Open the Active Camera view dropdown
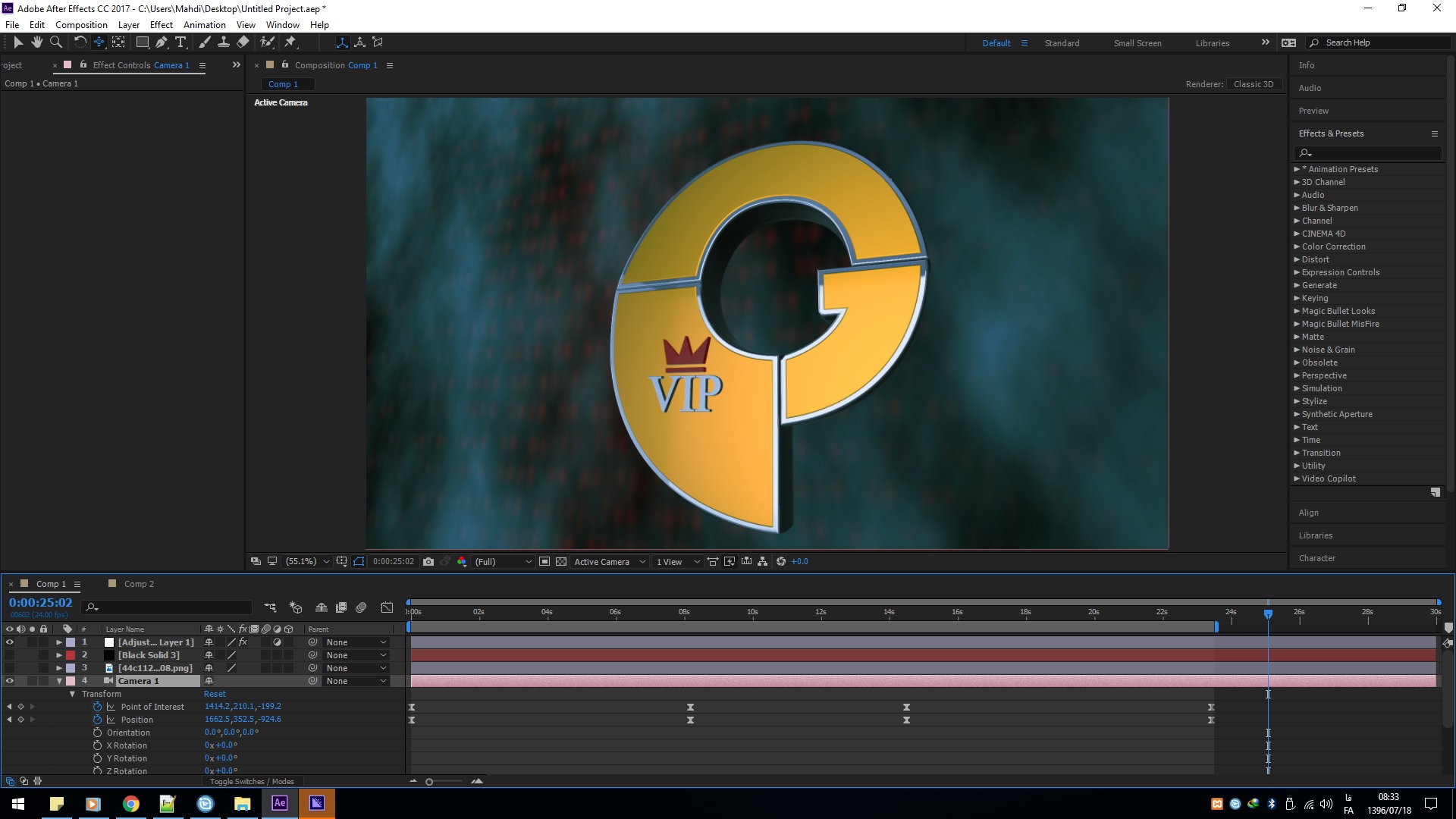This screenshot has width=1456, height=819. 610,562
